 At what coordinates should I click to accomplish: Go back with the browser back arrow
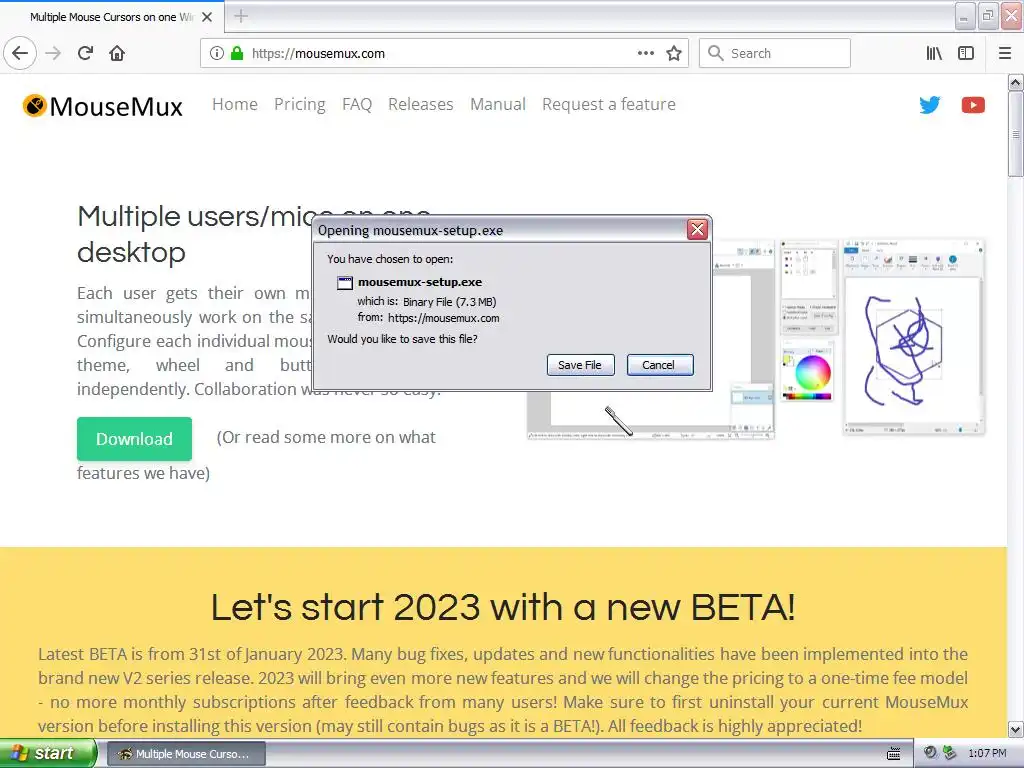coord(20,53)
